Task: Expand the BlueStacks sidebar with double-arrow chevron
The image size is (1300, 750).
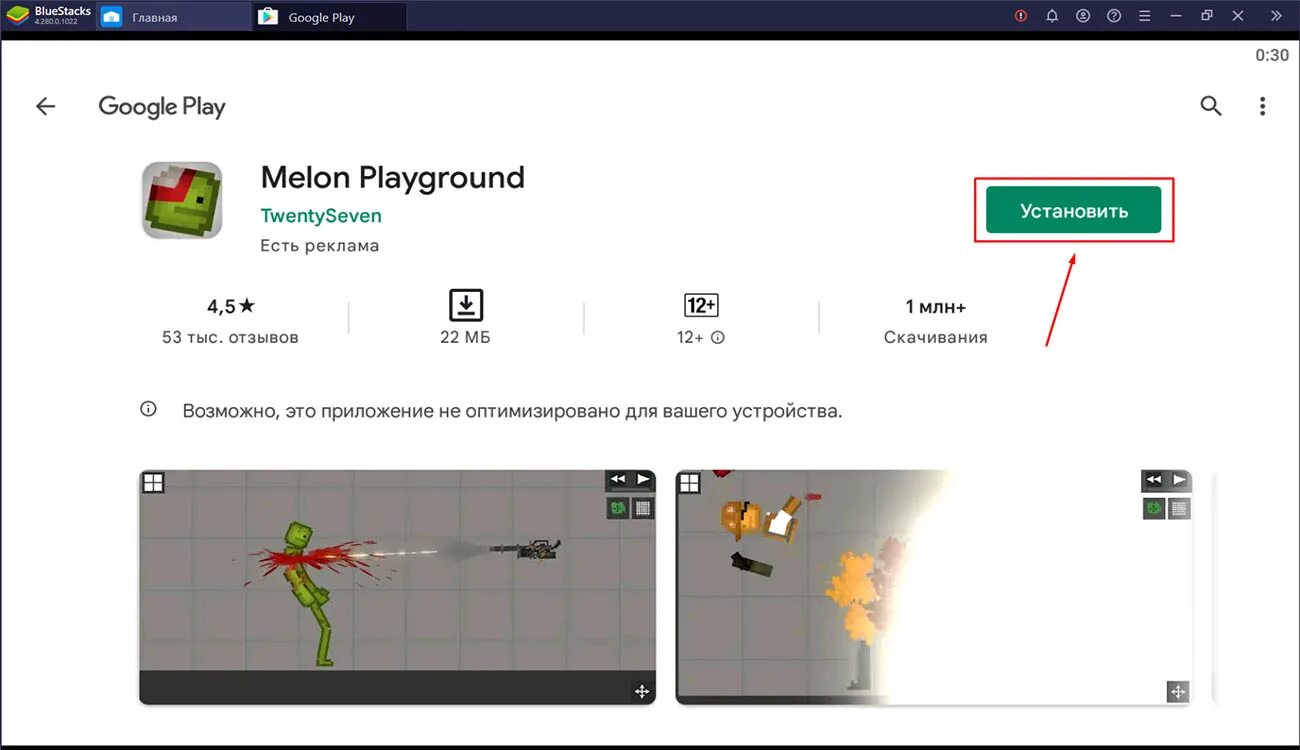Action: (1275, 15)
